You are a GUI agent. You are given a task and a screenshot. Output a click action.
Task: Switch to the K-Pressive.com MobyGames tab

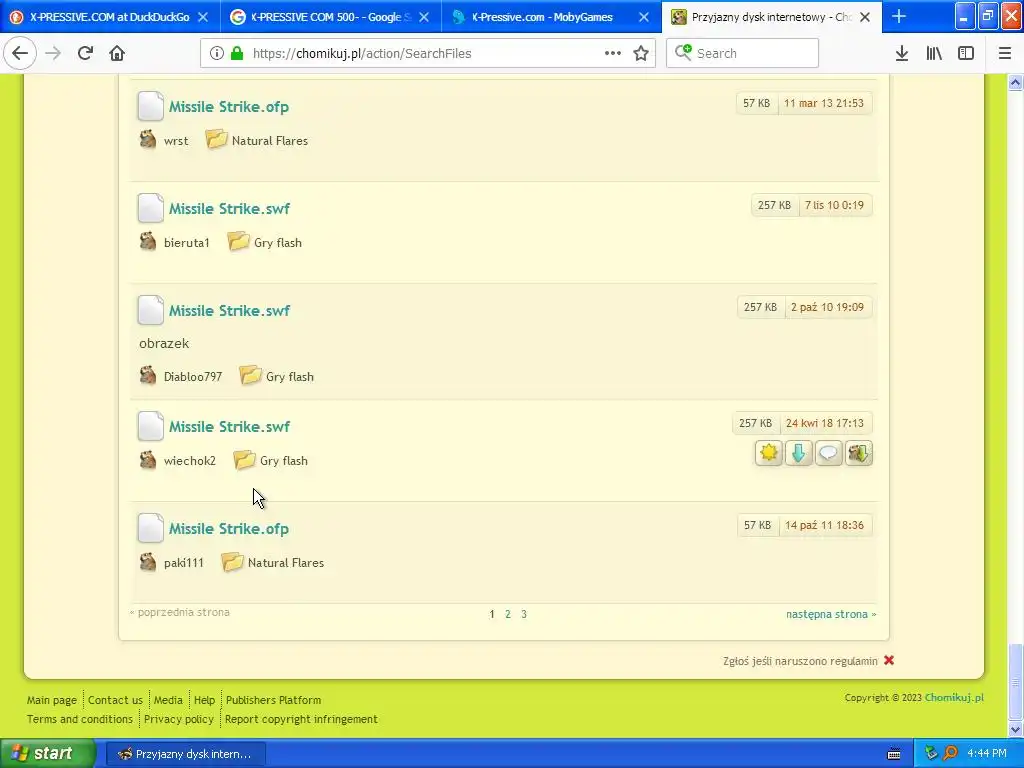(543, 17)
